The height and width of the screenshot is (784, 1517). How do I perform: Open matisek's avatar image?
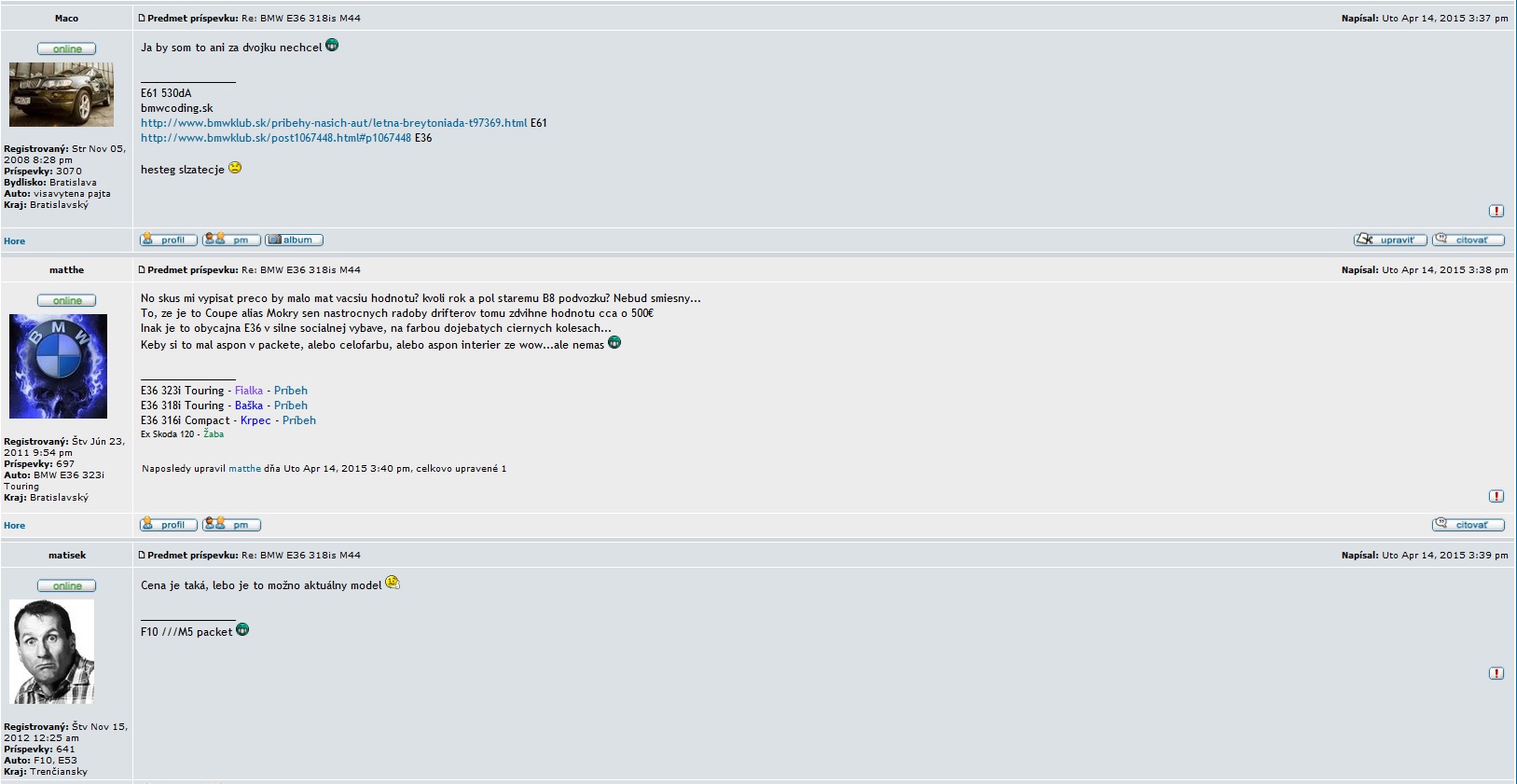click(x=51, y=652)
